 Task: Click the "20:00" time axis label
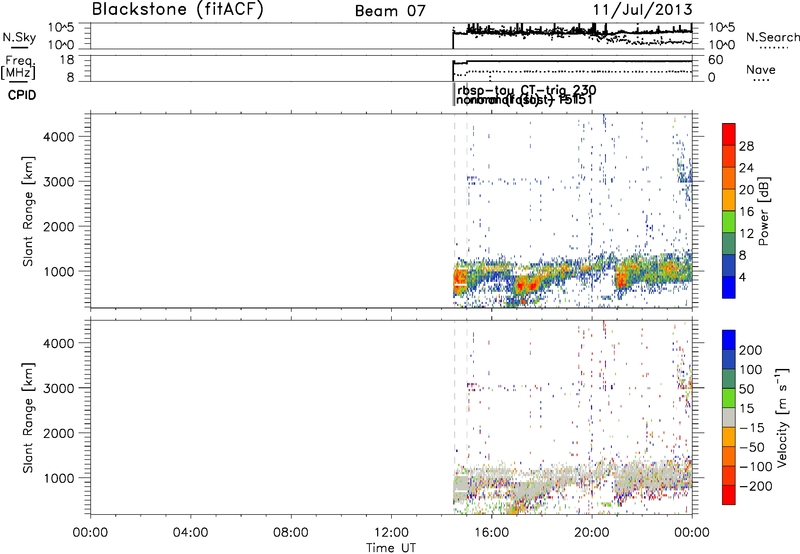click(x=592, y=533)
